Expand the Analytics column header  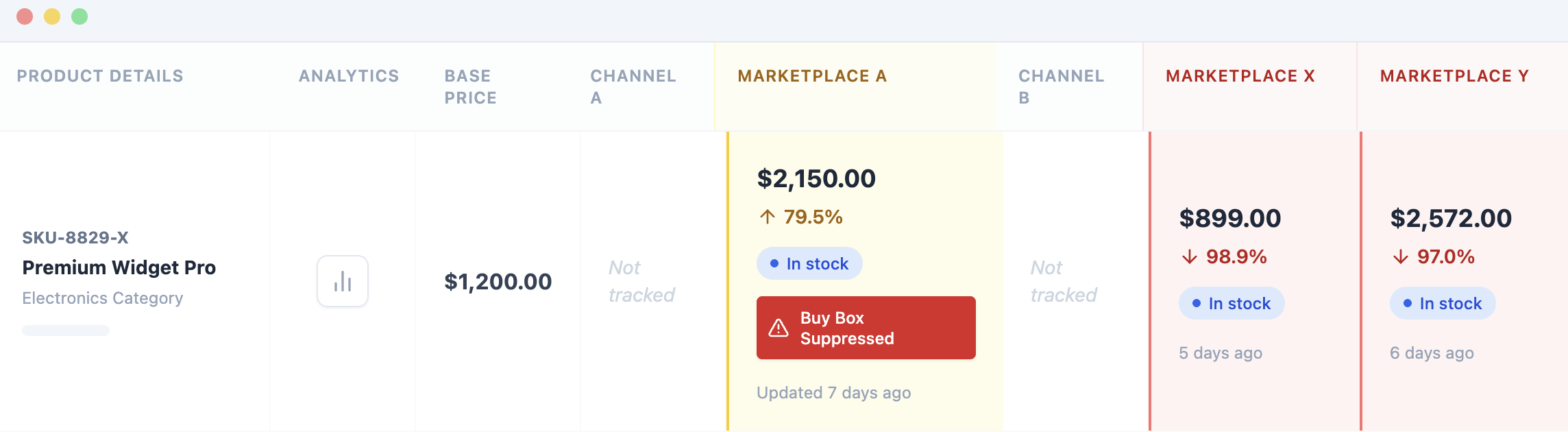click(348, 76)
